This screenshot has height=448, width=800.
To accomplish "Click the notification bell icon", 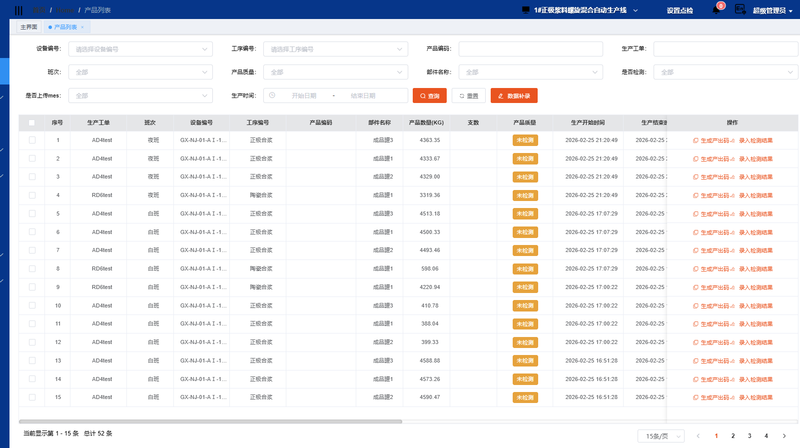I will 716,10.
